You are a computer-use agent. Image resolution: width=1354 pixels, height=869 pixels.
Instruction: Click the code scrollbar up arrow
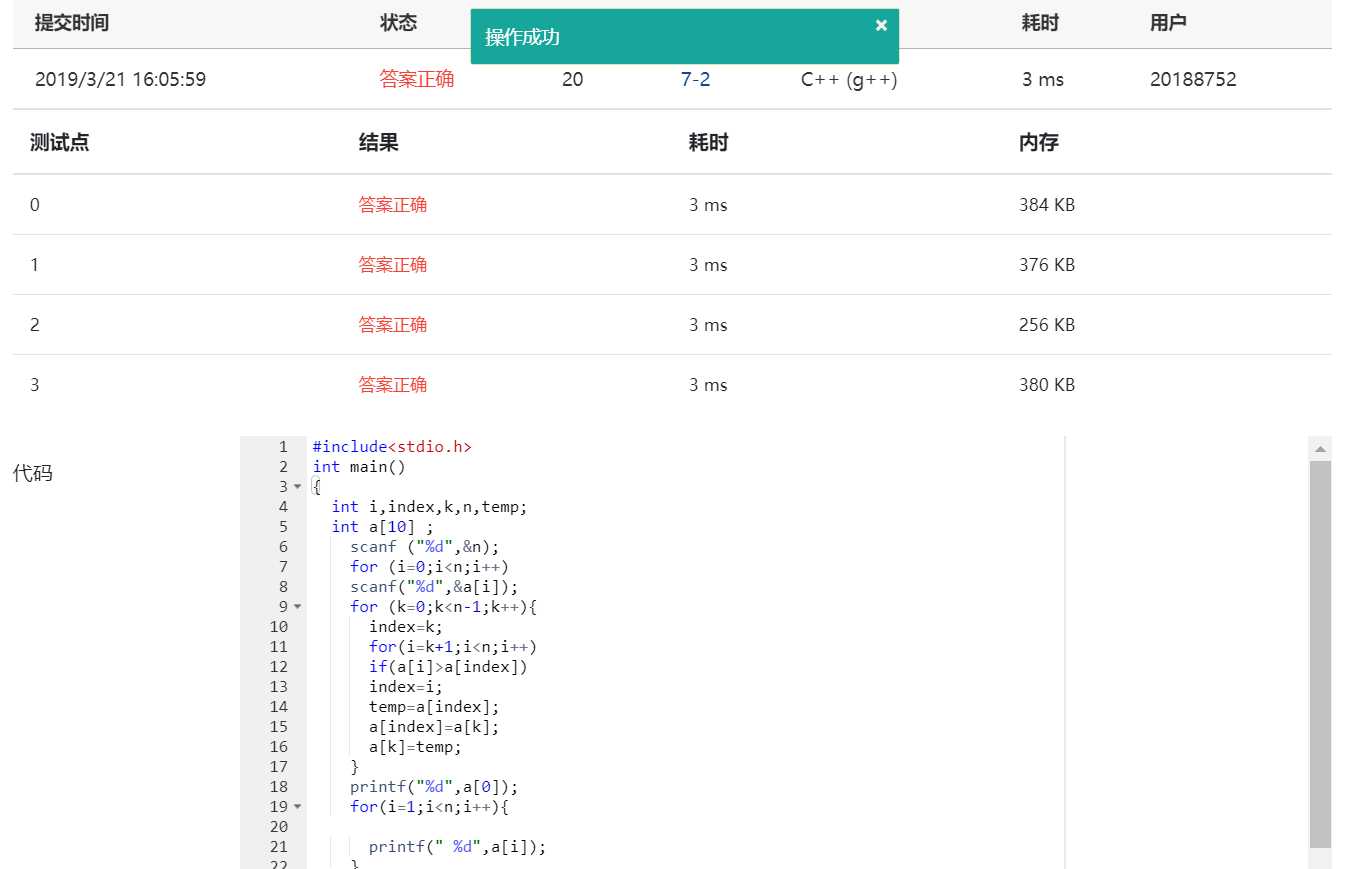pos(1320,449)
